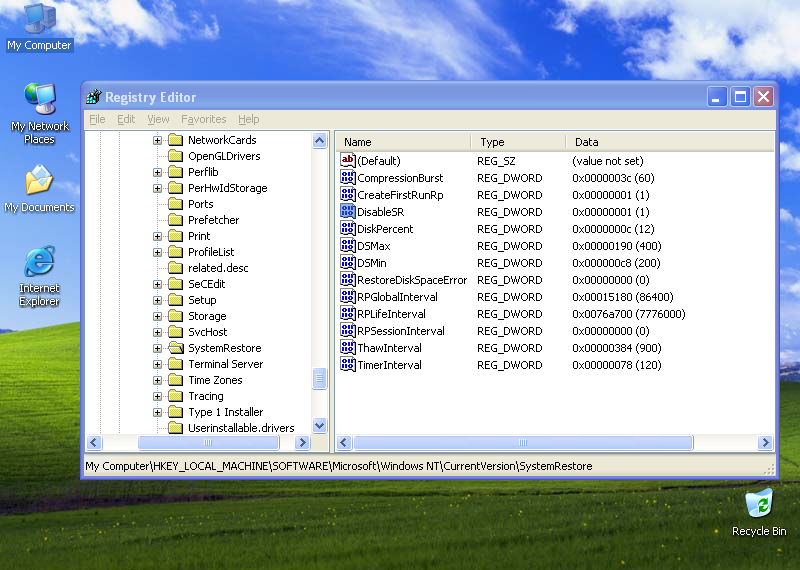Click the 'Terminal Server' tree label

point(226,364)
